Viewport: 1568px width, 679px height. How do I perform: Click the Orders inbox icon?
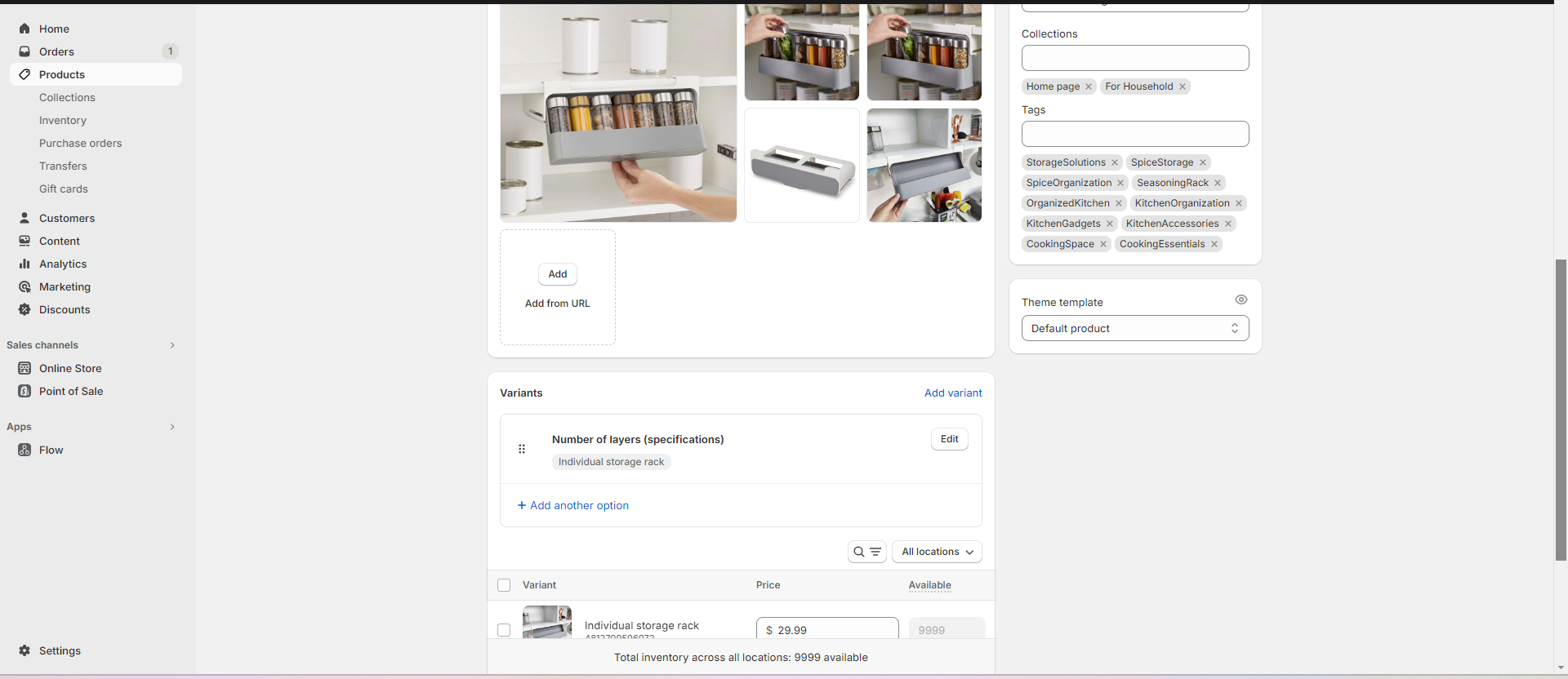[x=24, y=51]
